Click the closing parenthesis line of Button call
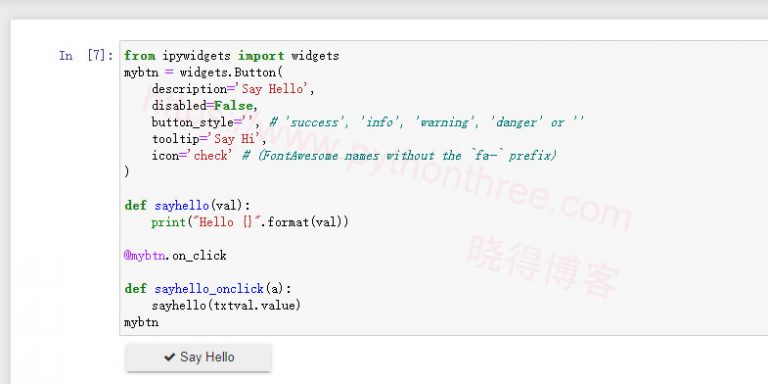The width and height of the screenshot is (768, 384). (127, 172)
